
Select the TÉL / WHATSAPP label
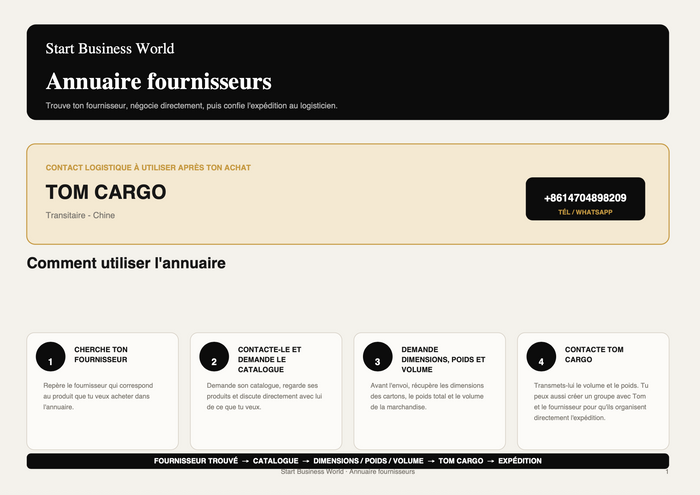click(x=585, y=212)
